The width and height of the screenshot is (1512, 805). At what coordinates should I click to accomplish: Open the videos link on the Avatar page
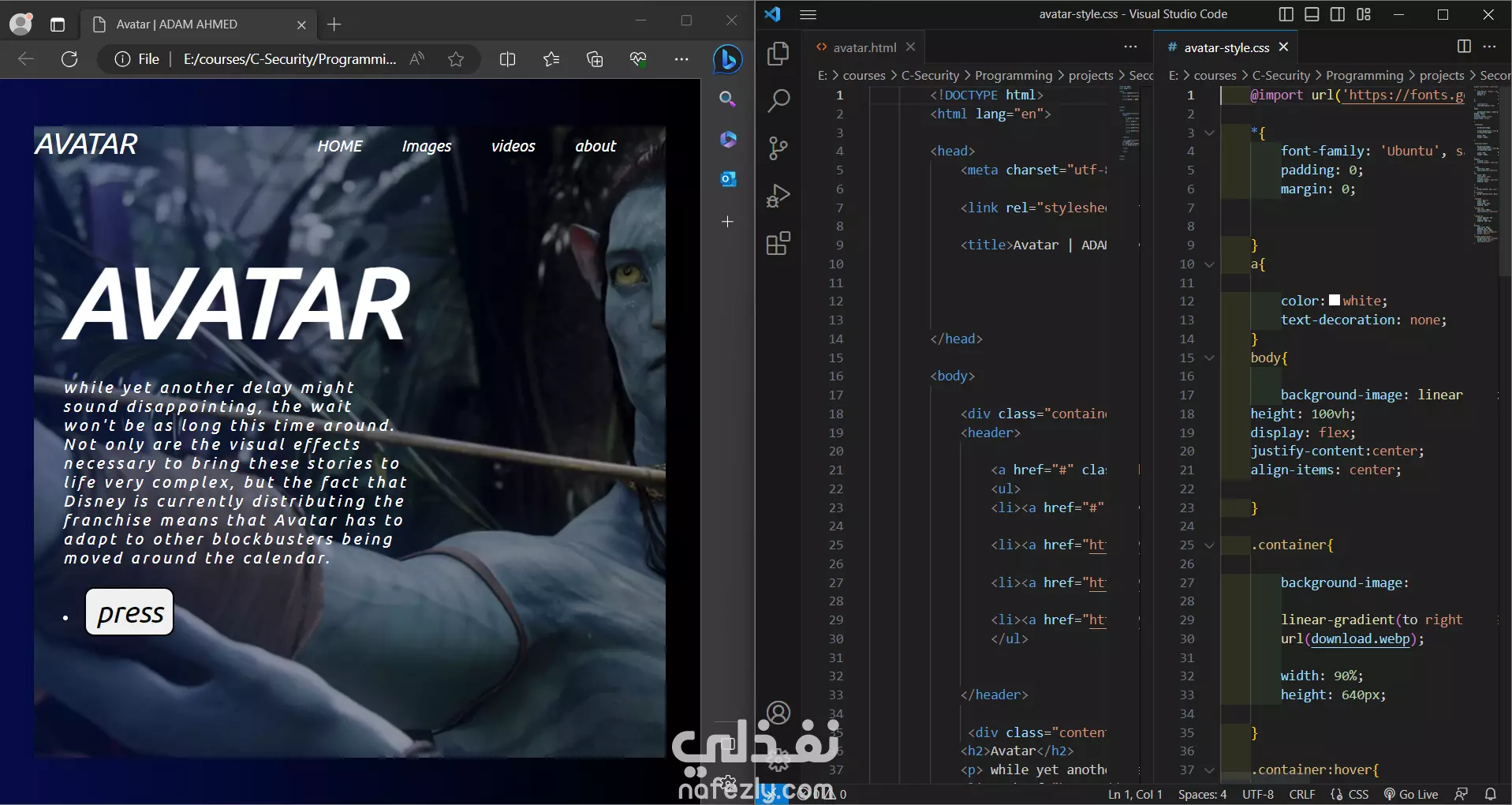(513, 146)
